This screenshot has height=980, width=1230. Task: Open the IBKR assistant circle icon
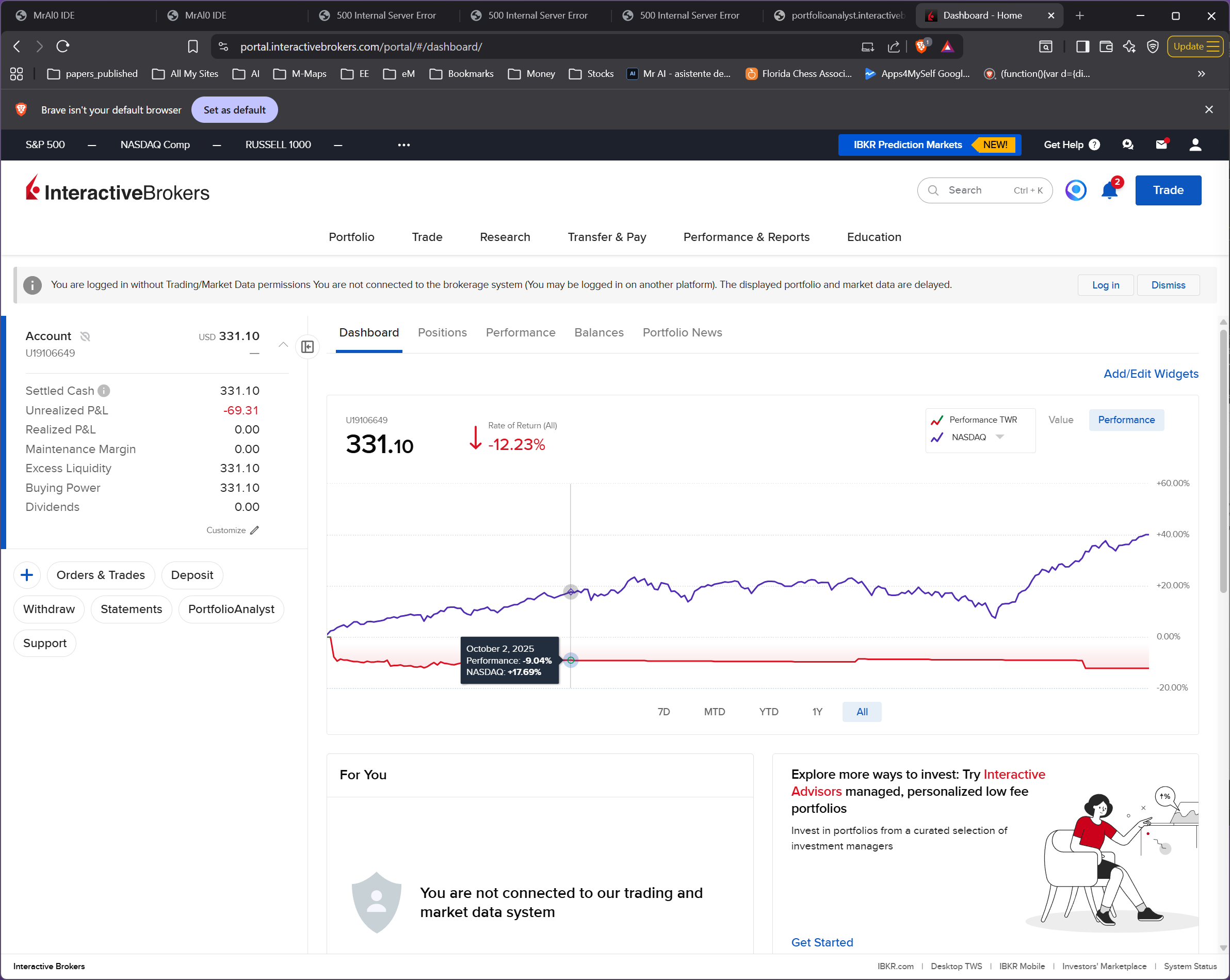(x=1075, y=190)
